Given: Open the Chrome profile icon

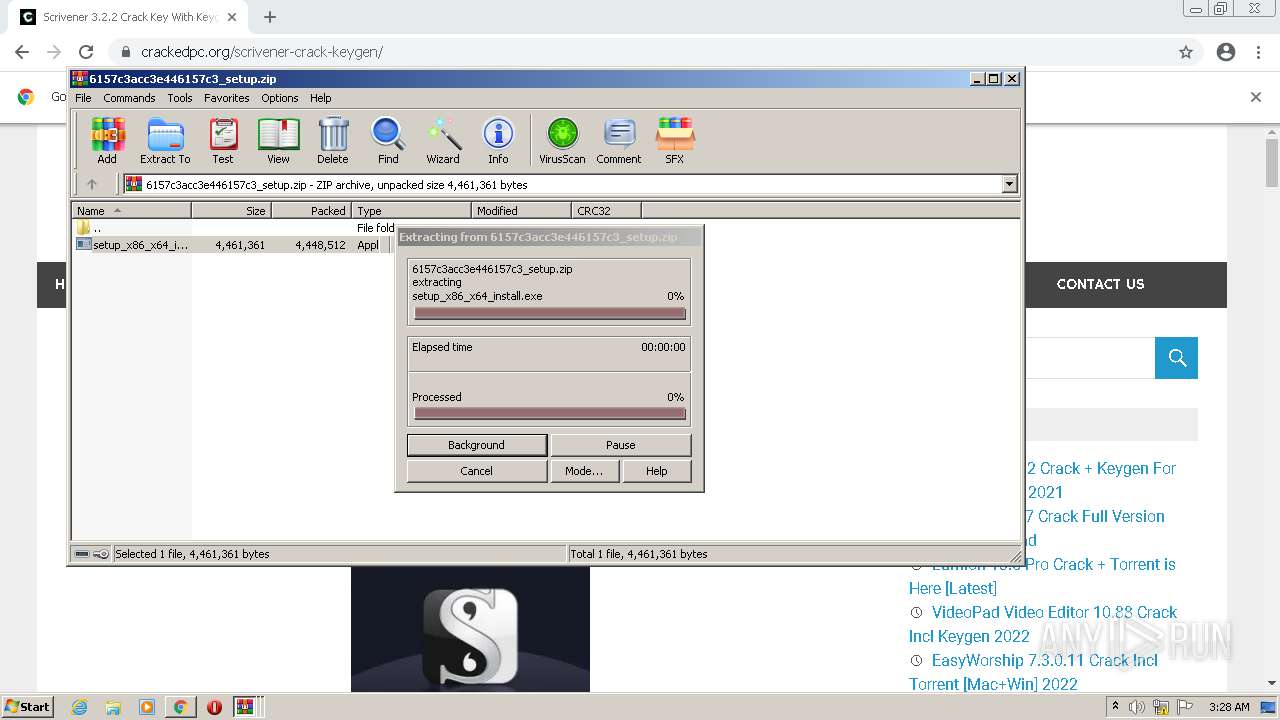Looking at the screenshot, I should click(1226, 52).
